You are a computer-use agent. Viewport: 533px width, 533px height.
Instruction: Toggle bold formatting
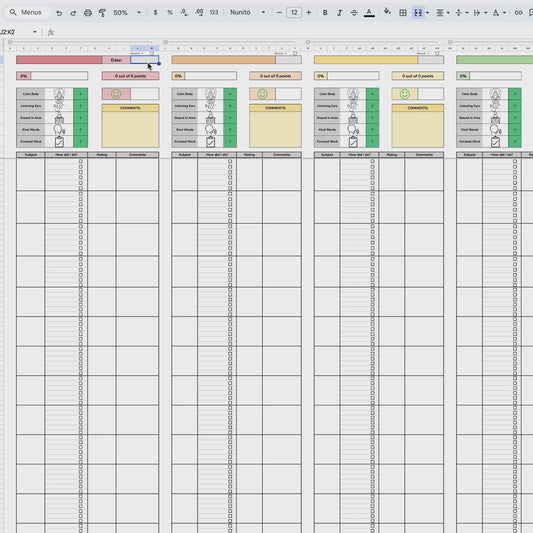(x=325, y=13)
